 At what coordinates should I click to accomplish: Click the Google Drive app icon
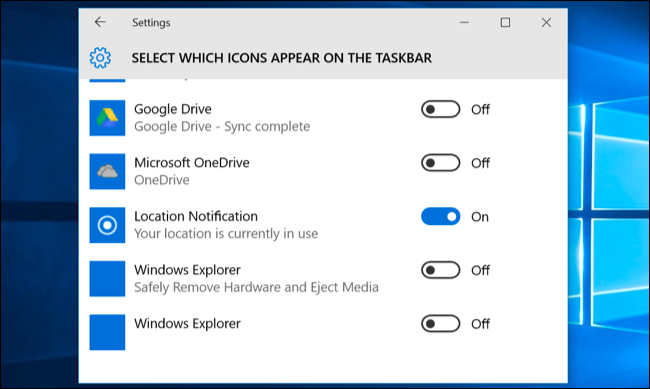click(x=107, y=118)
